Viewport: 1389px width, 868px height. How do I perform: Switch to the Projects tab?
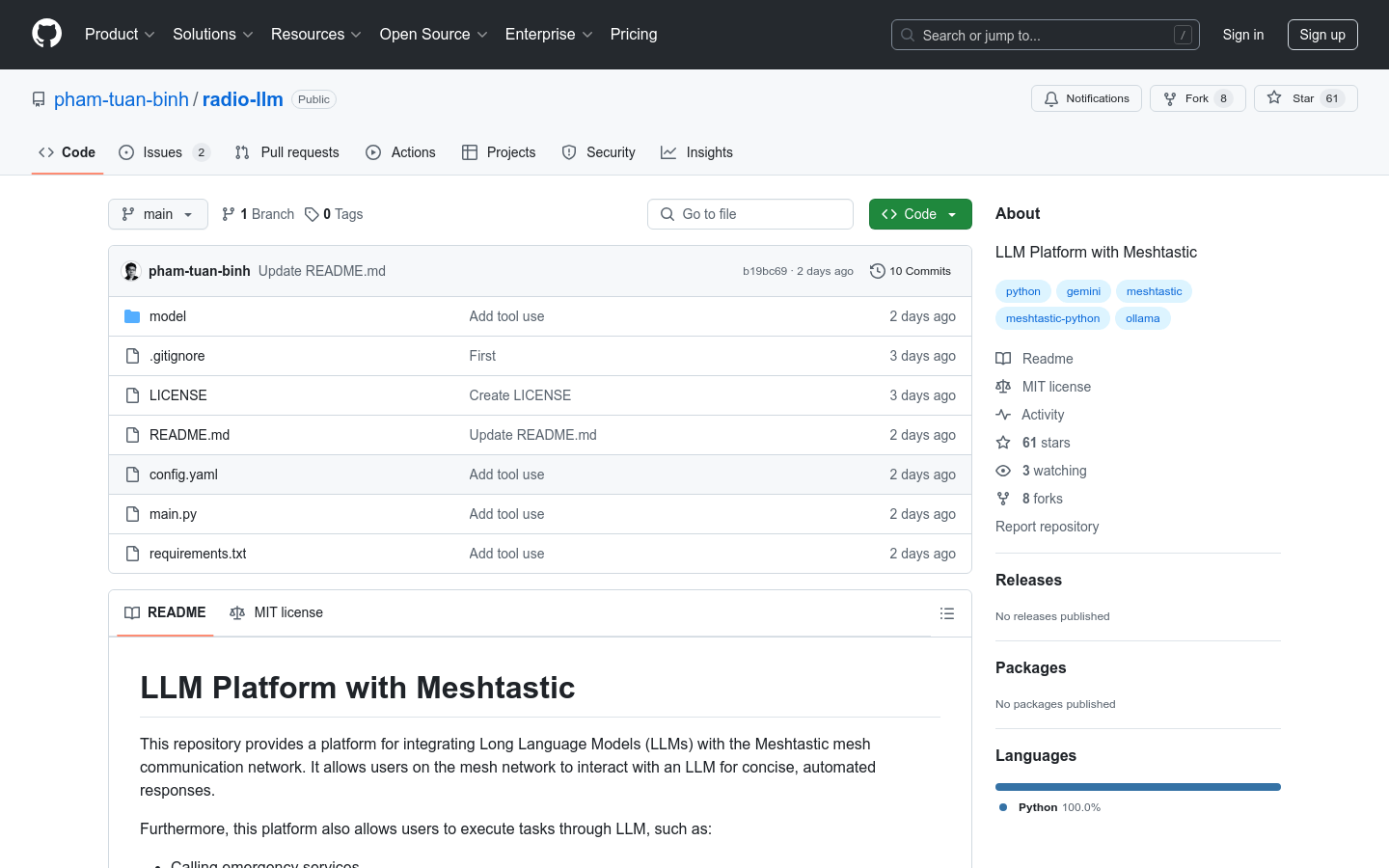[x=499, y=152]
